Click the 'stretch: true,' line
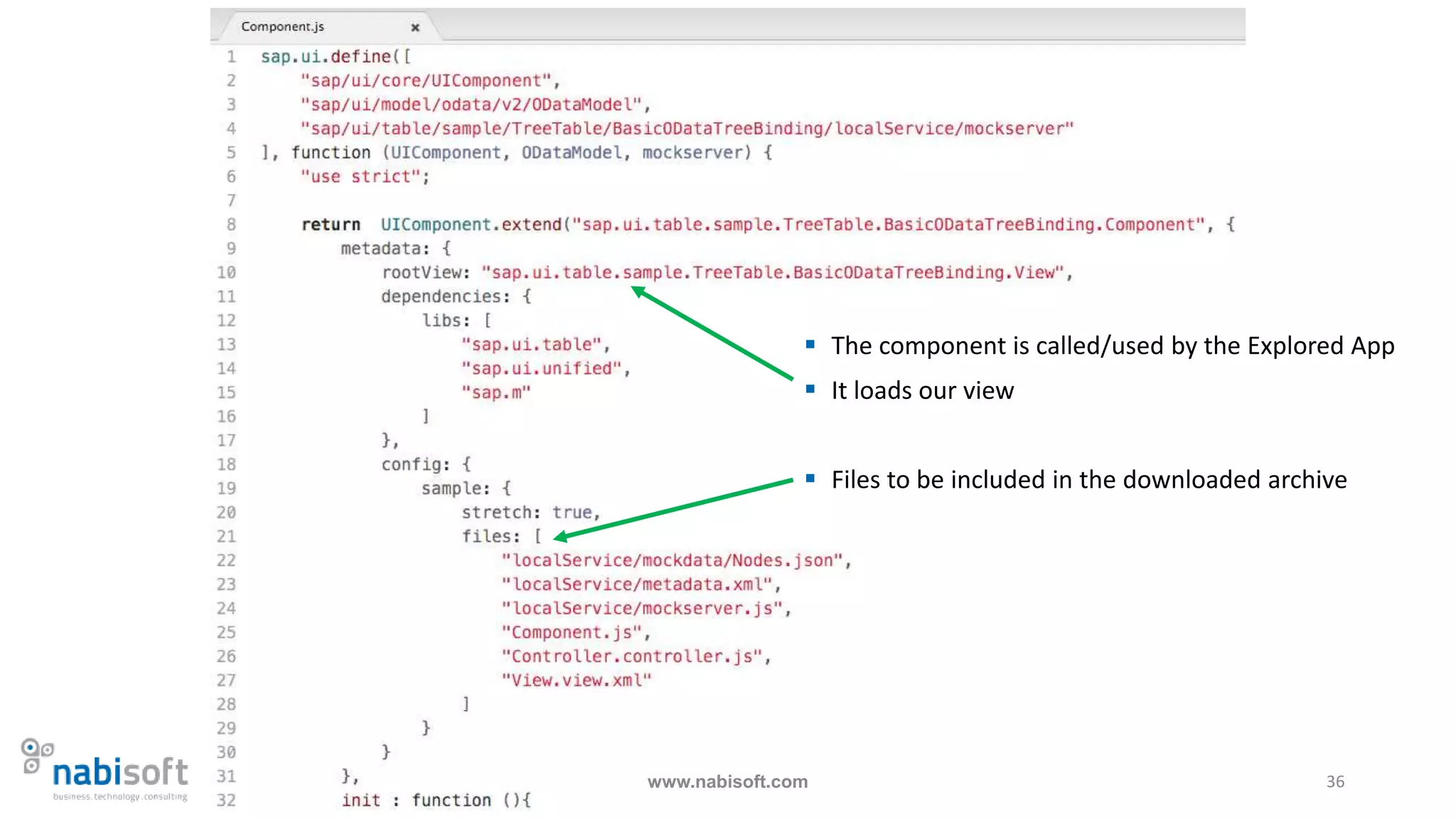This screenshot has height=819, width=1456. [x=530, y=513]
